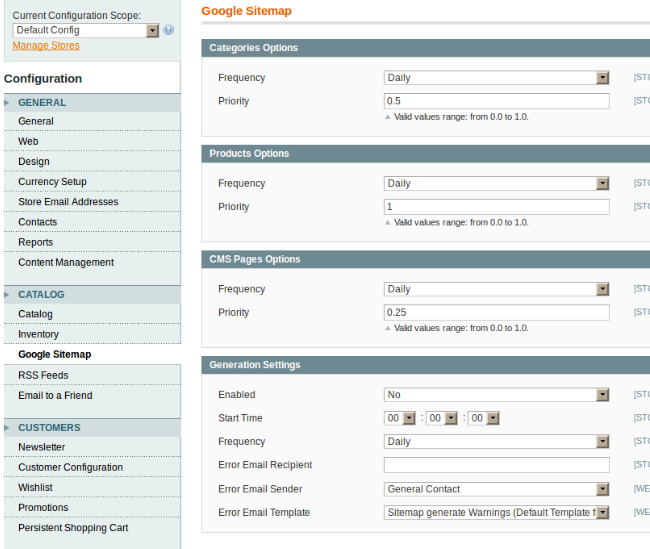Click the Products Options Priority field
Image resolution: width=650 pixels, height=549 pixels.
[x=497, y=207]
